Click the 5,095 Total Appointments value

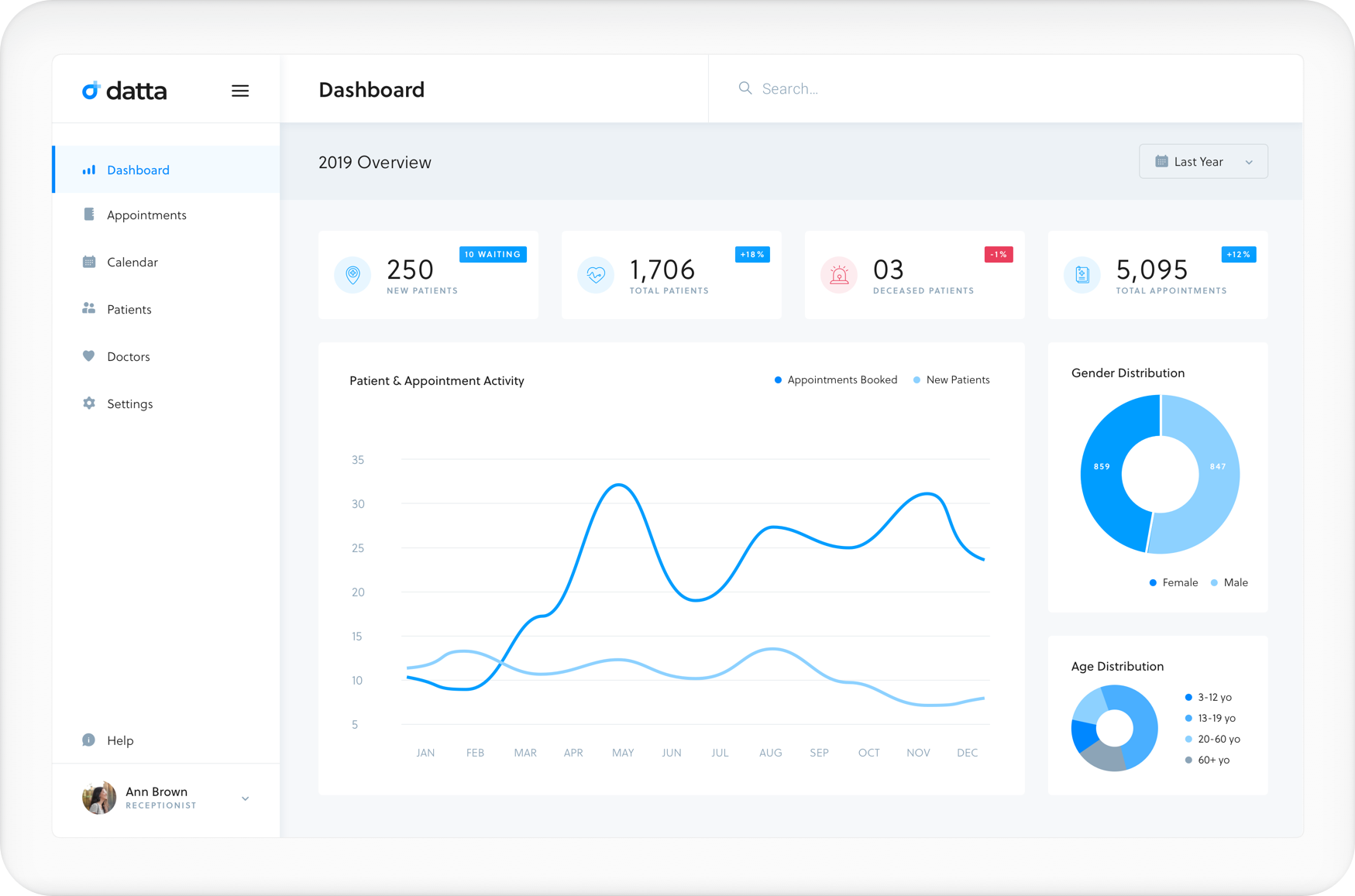[1152, 269]
